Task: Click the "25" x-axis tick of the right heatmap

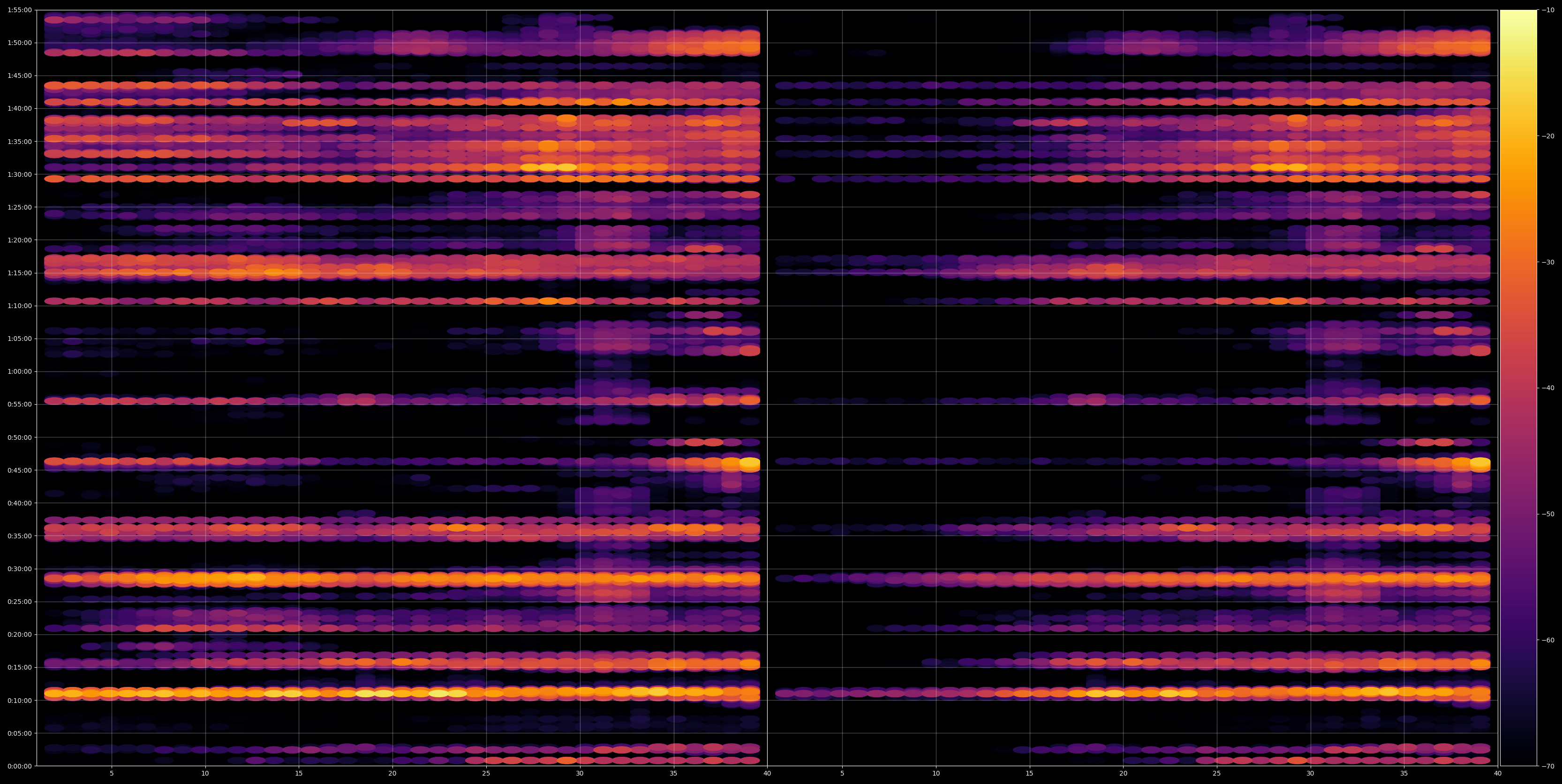Action: pyautogui.click(x=1217, y=773)
